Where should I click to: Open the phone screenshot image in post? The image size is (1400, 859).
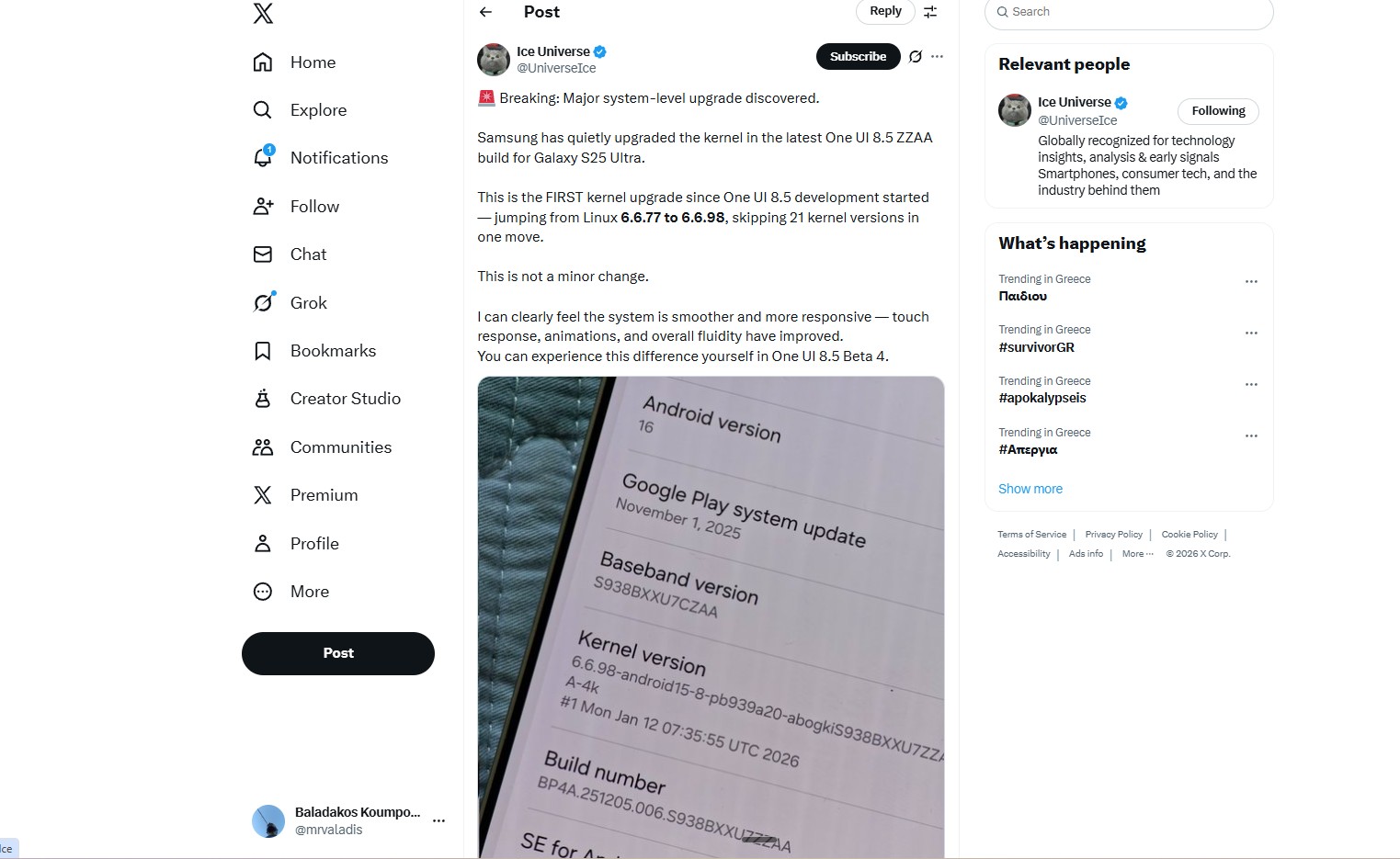click(711, 617)
